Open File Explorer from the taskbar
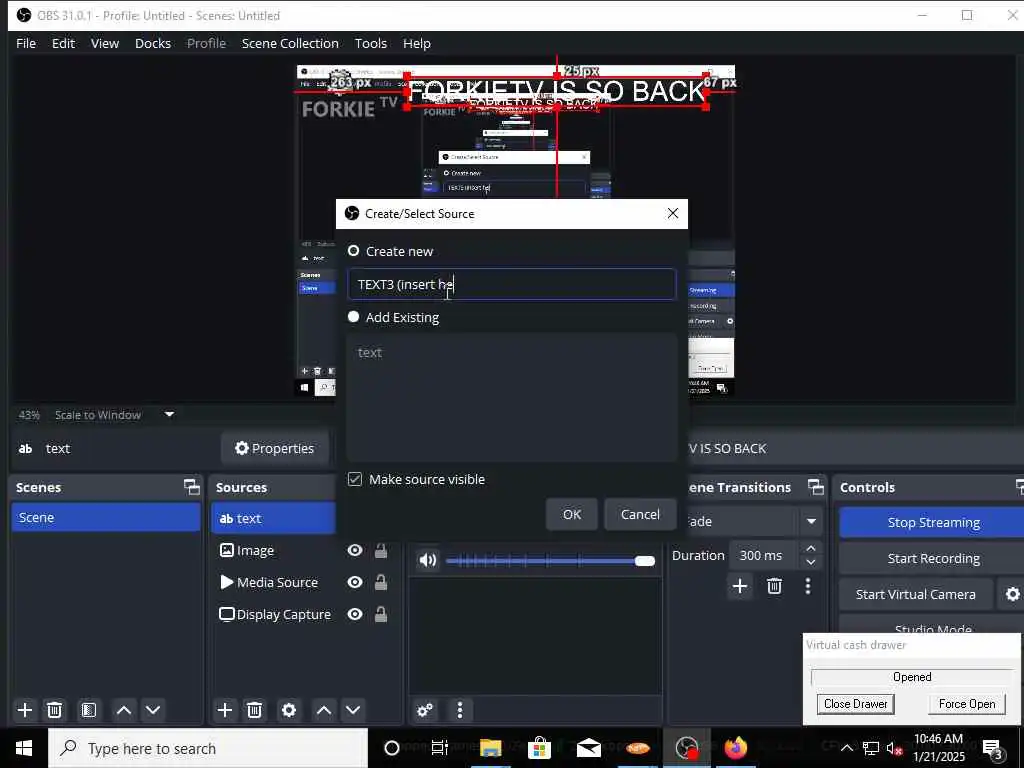This screenshot has width=1024, height=768. click(x=490, y=748)
